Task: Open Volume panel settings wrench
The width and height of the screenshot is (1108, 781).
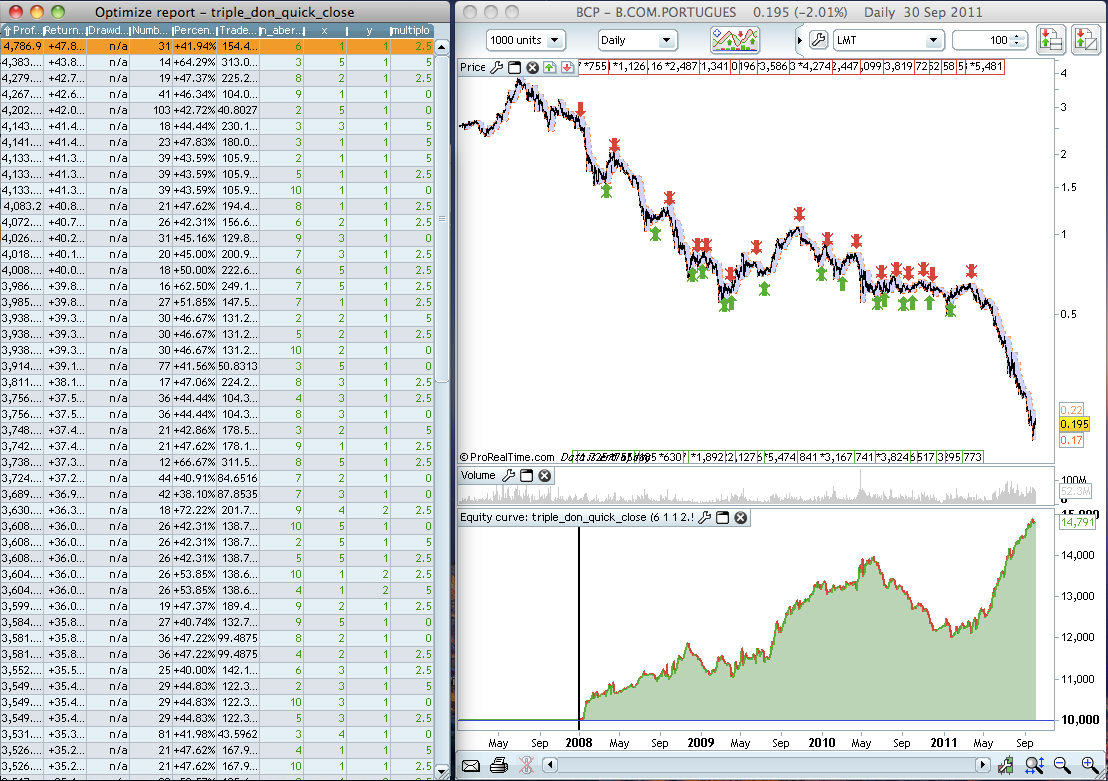Action: pyautogui.click(x=508, y=476)
